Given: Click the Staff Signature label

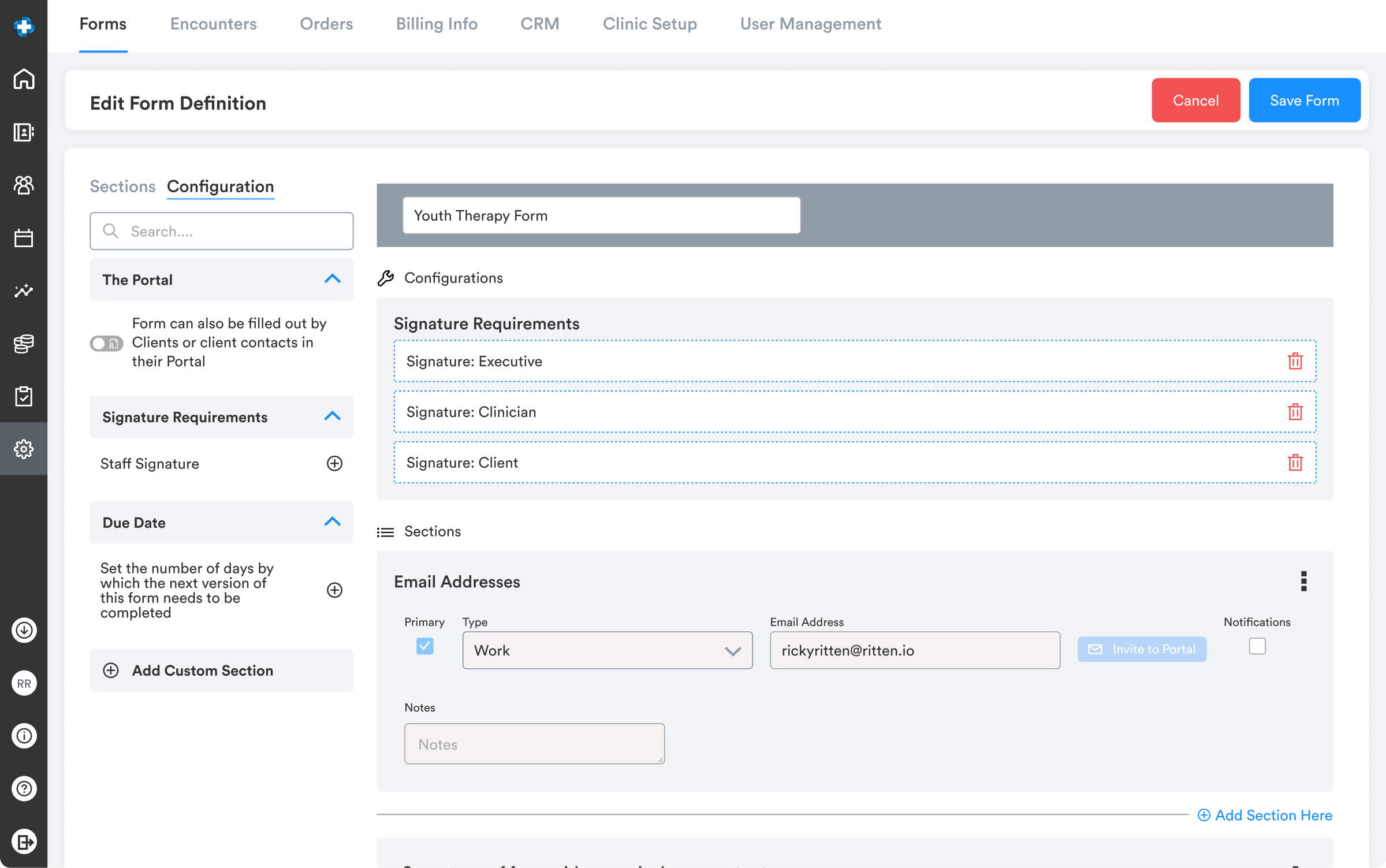Looking at the screenshot, I should 150,464.
